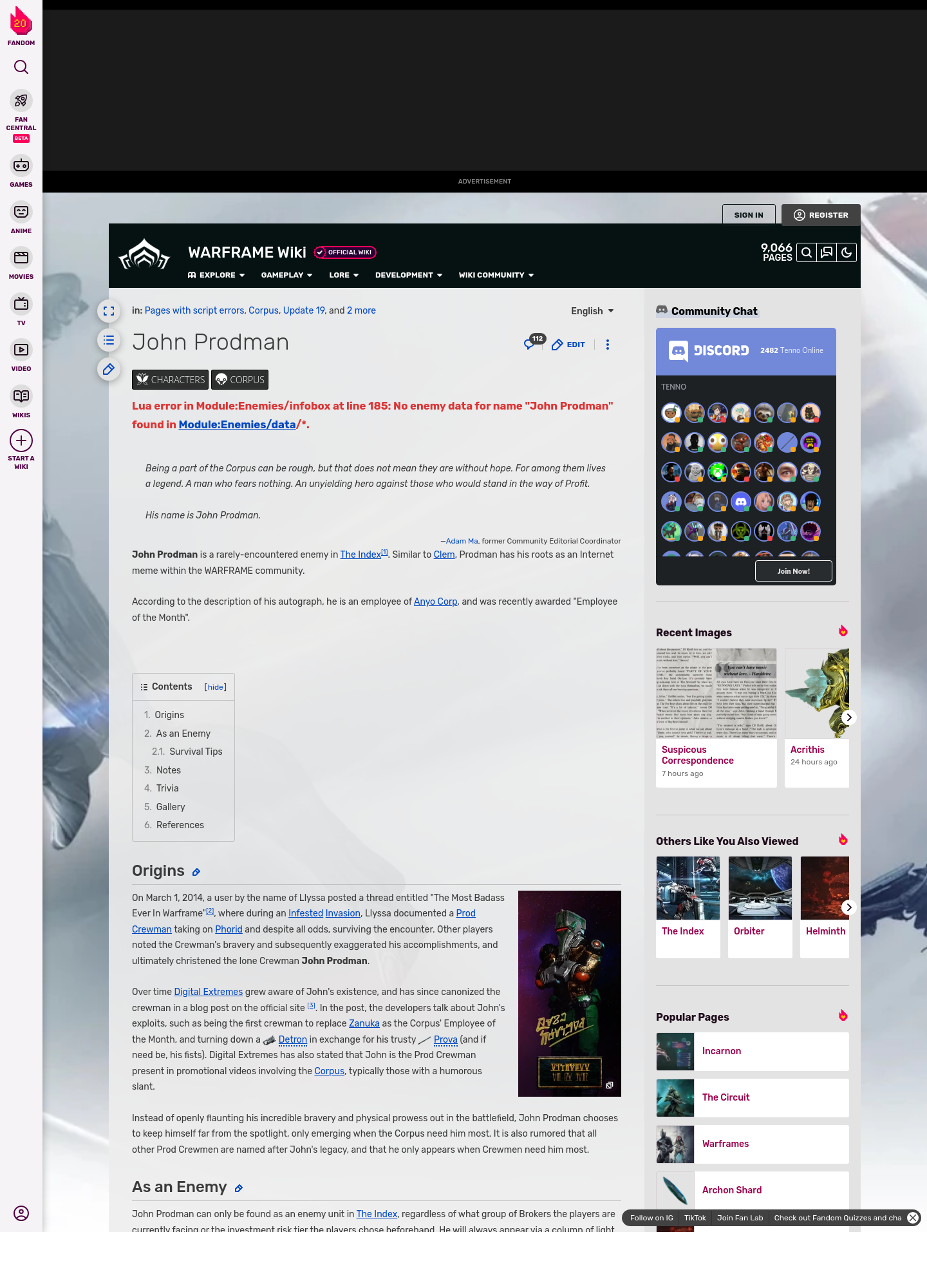Open the Wikis book icon
This screenshot has height=1288, width=927.
[21, 395]
